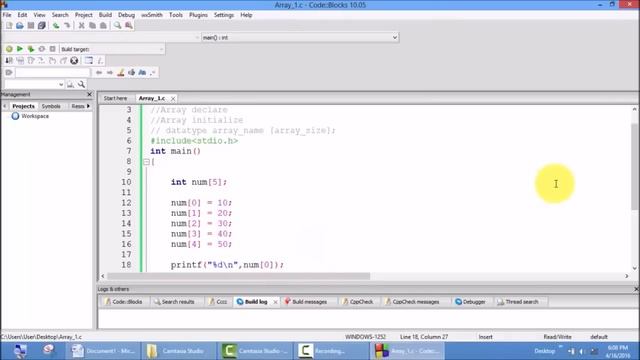Viewport: 640px width, 360px height.
Task: Open the Build menu
Action: point(105,15)
